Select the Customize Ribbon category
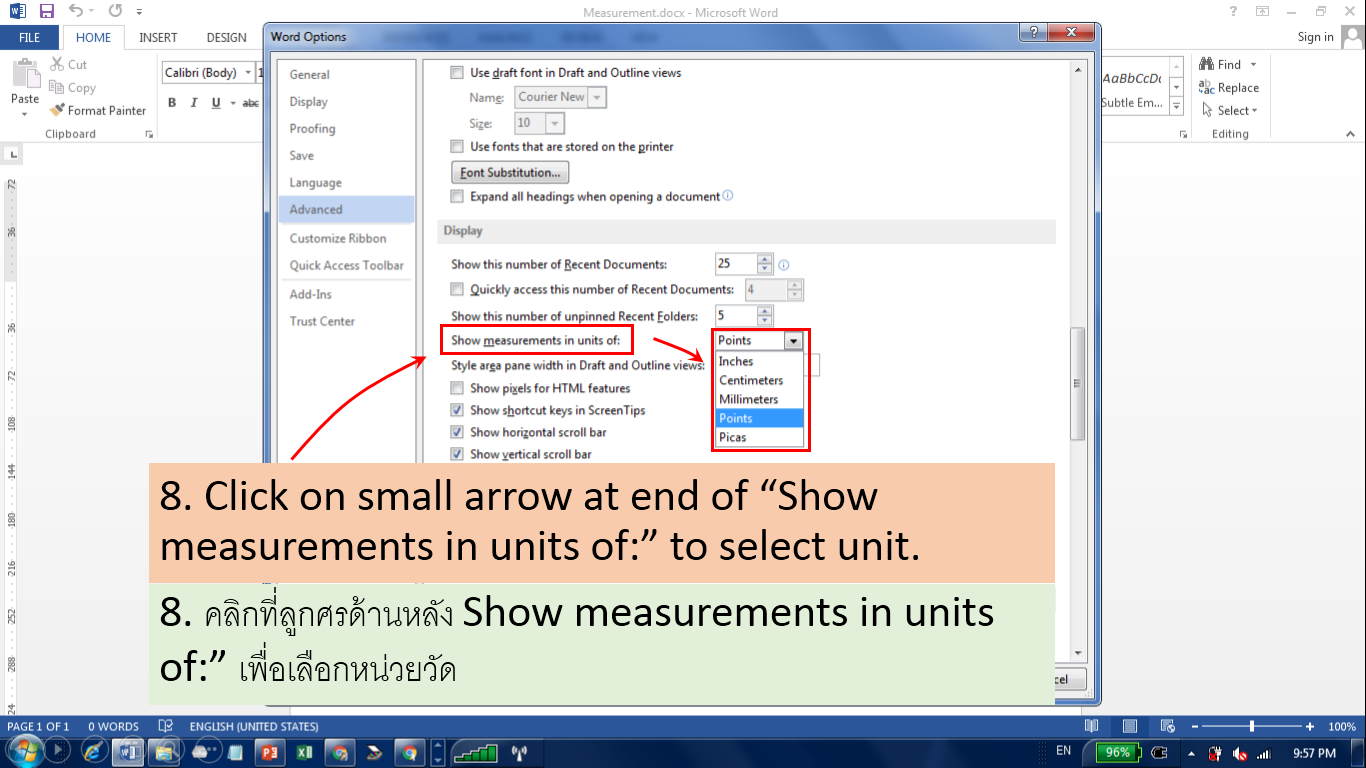The width and height of the screenshot is (1366, 768). (340, 238)
